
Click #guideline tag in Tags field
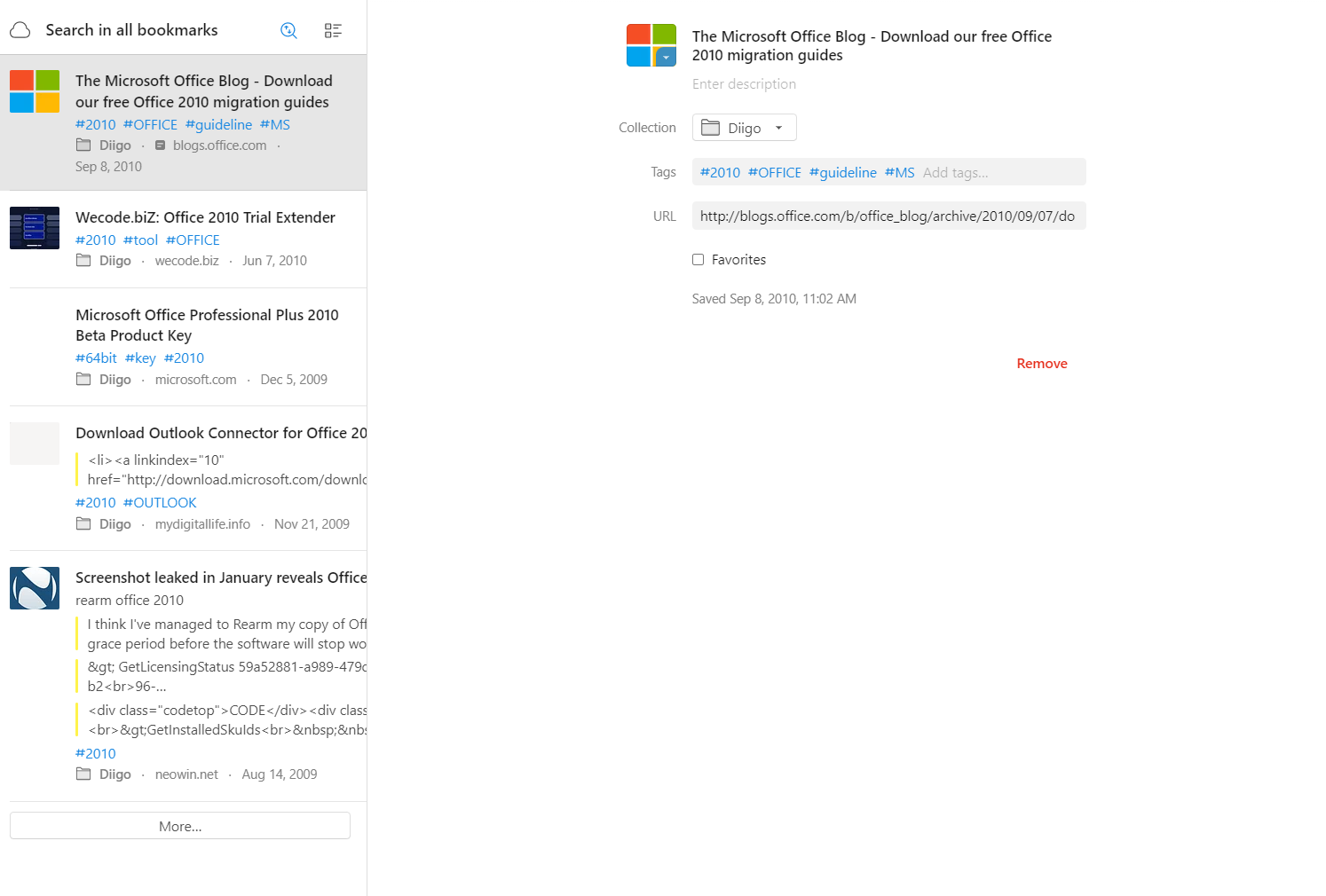842,173
